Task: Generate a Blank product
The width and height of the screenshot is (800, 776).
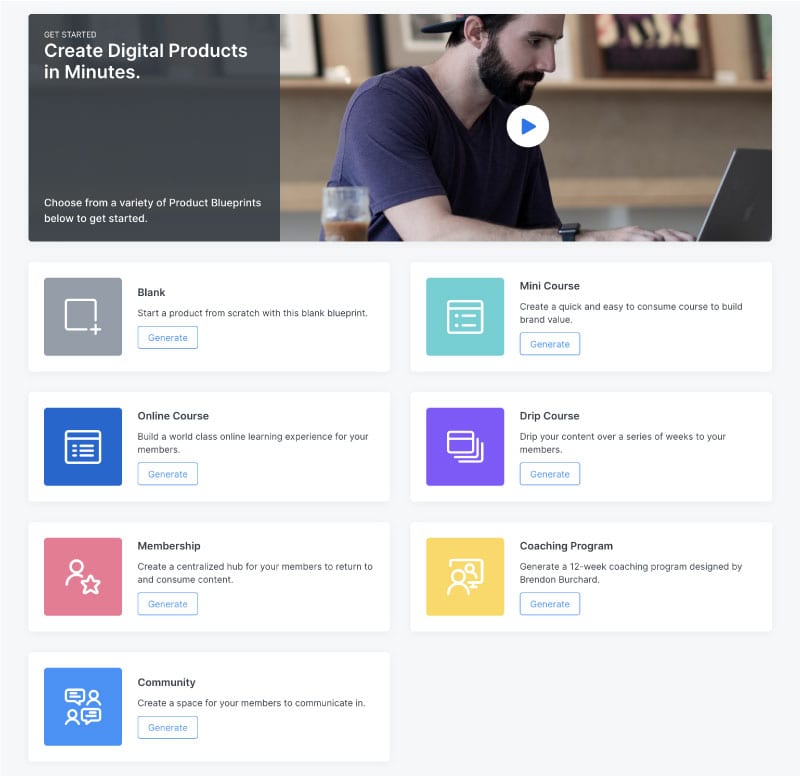Action: click(167, 338)
